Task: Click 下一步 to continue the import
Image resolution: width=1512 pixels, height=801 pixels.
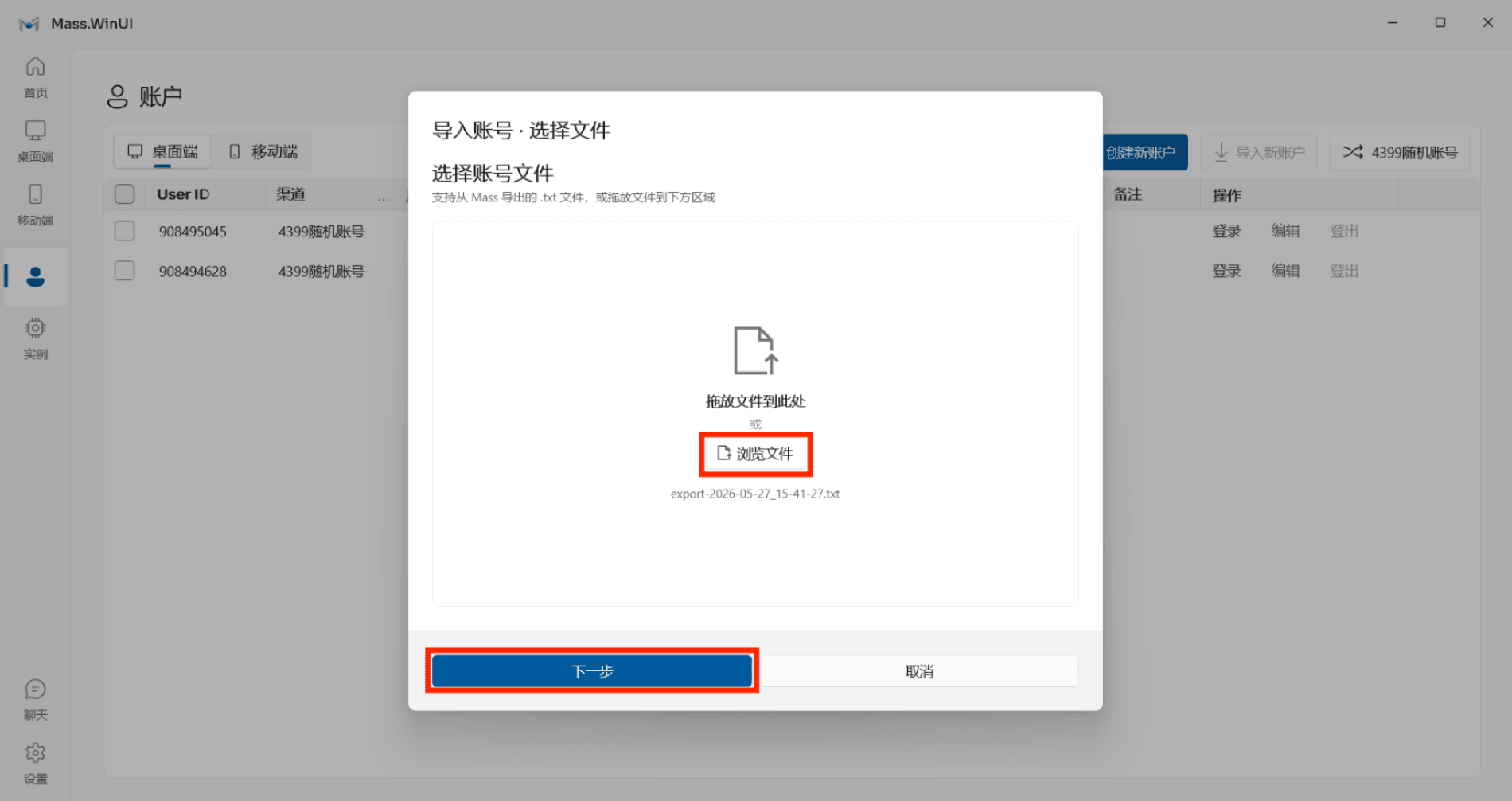Action: (x=592, y=671)
